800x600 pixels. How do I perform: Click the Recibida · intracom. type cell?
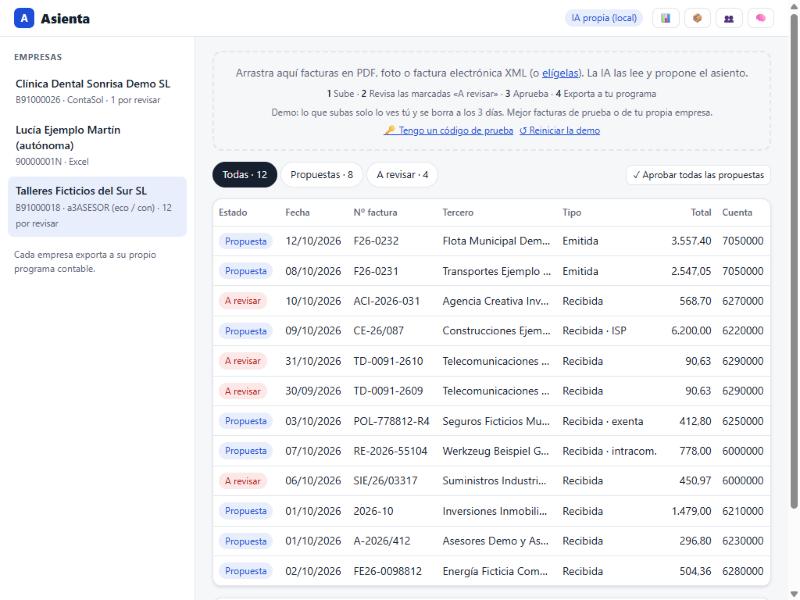coord(610,451)
